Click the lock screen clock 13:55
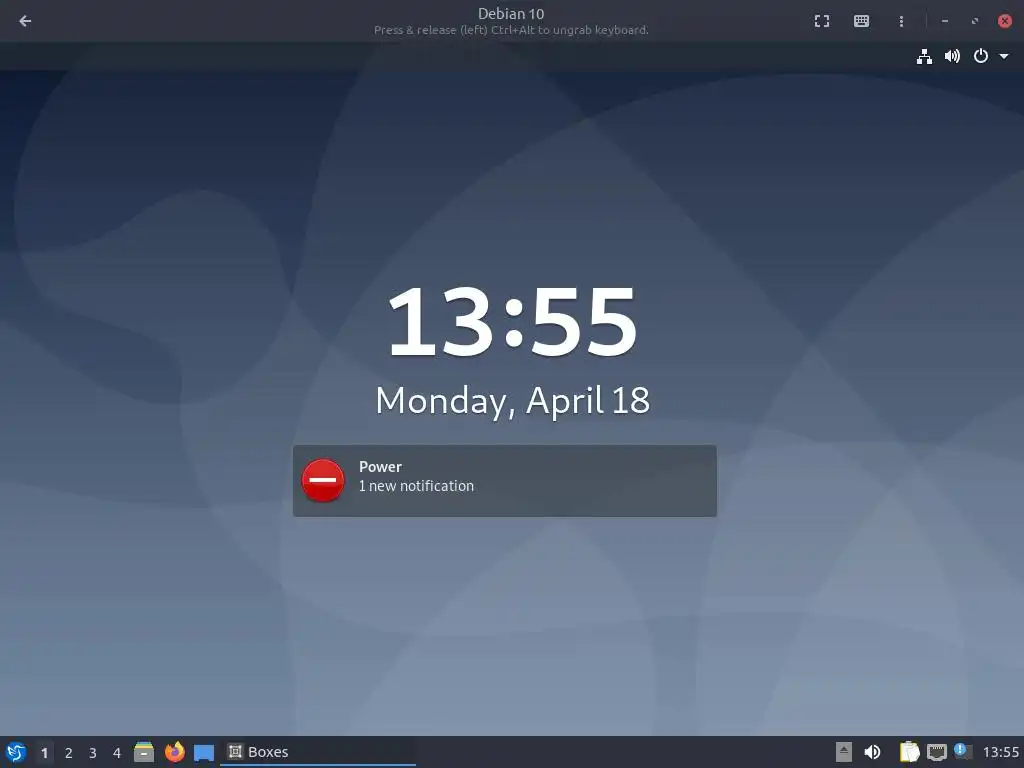Screen dimensions: 1024x768 512,321
